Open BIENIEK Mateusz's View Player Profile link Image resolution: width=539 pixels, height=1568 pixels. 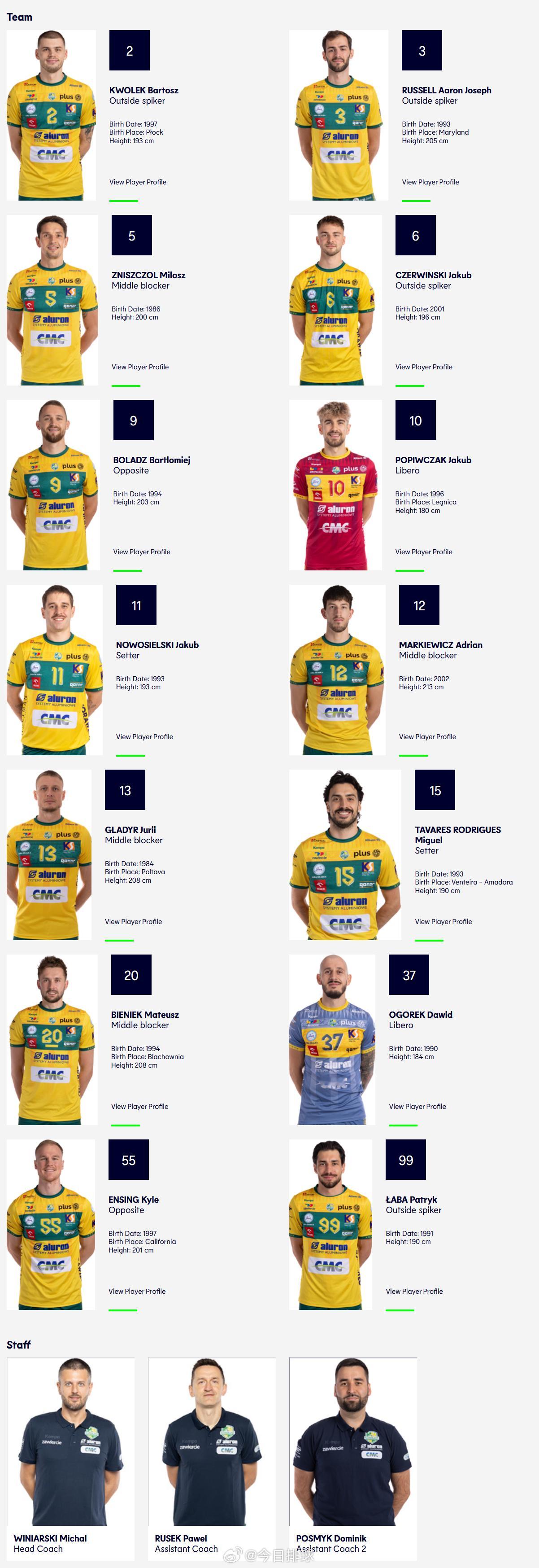tap(139, 1107)
